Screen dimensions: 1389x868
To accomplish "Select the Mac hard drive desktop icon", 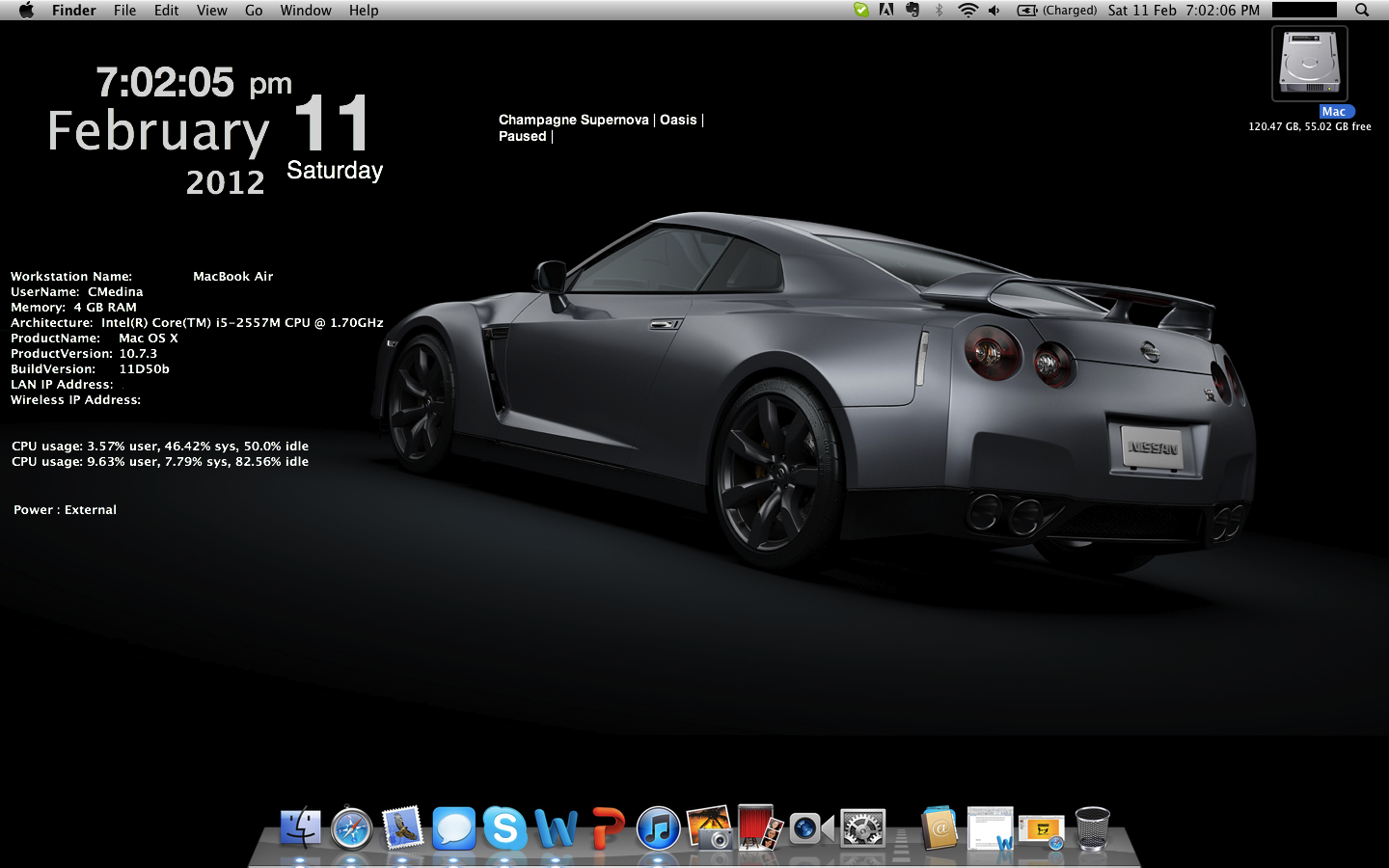I will pyautogui.click(x=1310, y=64).
